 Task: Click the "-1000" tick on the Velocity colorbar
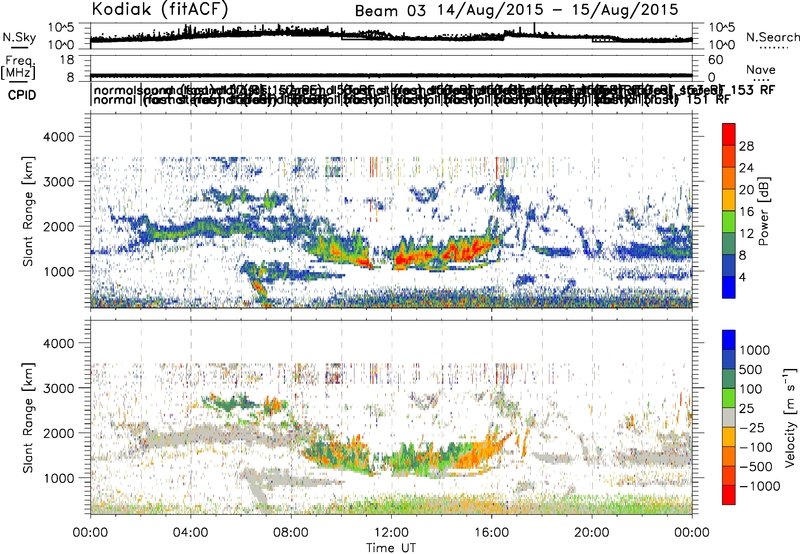click(x=760, y=486)
